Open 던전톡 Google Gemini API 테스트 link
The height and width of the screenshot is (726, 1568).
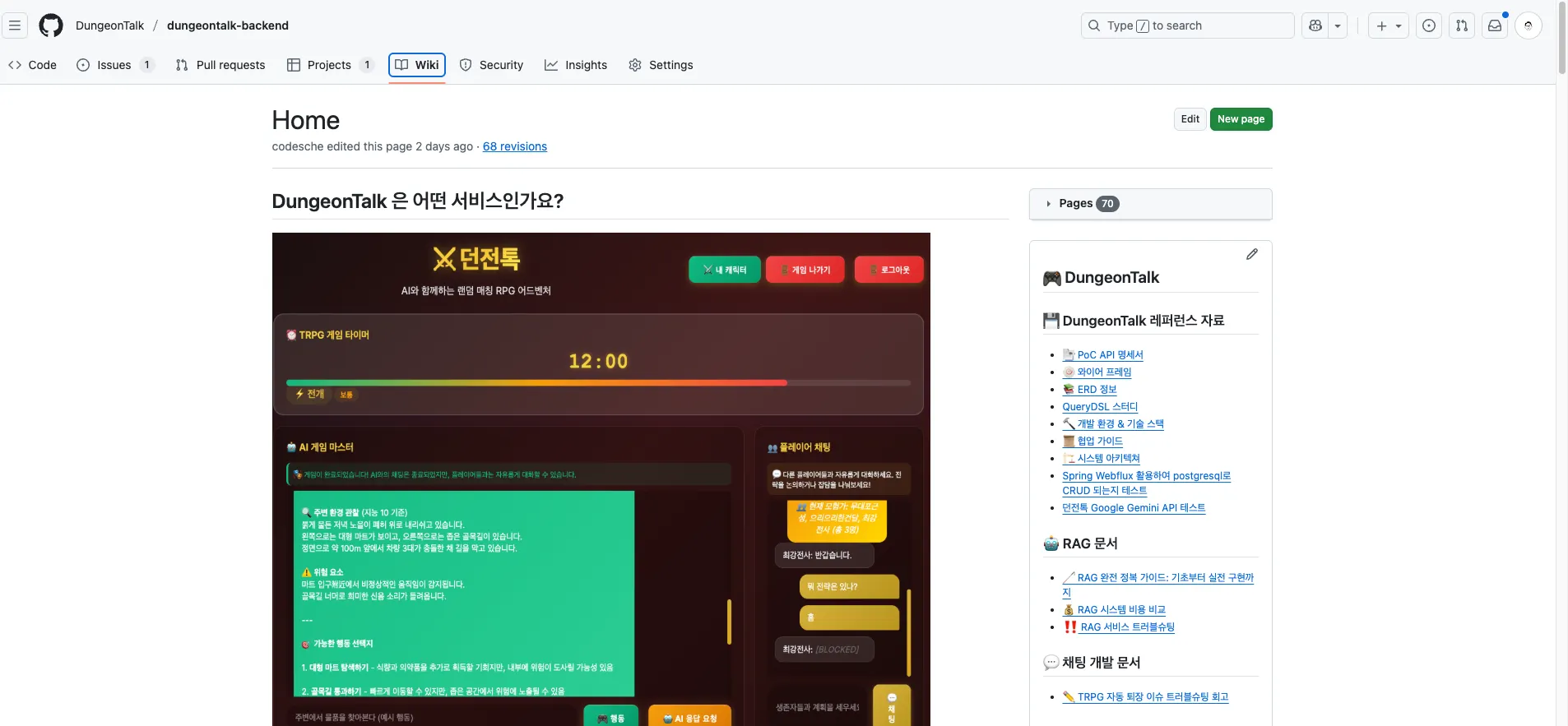(1134, 508)
